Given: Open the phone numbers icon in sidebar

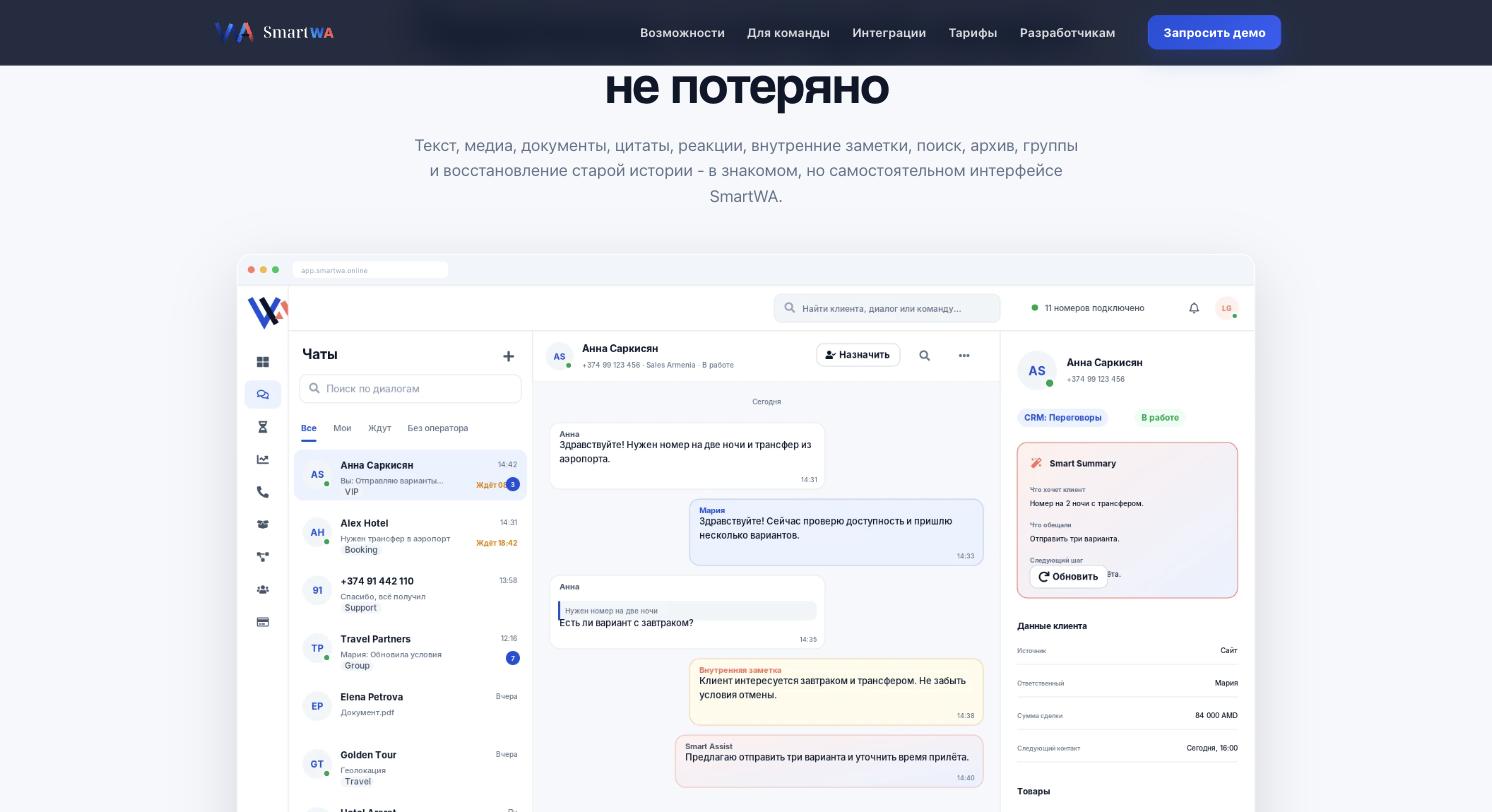Looking at the screenshot, I should pyautogui.click(x=263, y=492).
